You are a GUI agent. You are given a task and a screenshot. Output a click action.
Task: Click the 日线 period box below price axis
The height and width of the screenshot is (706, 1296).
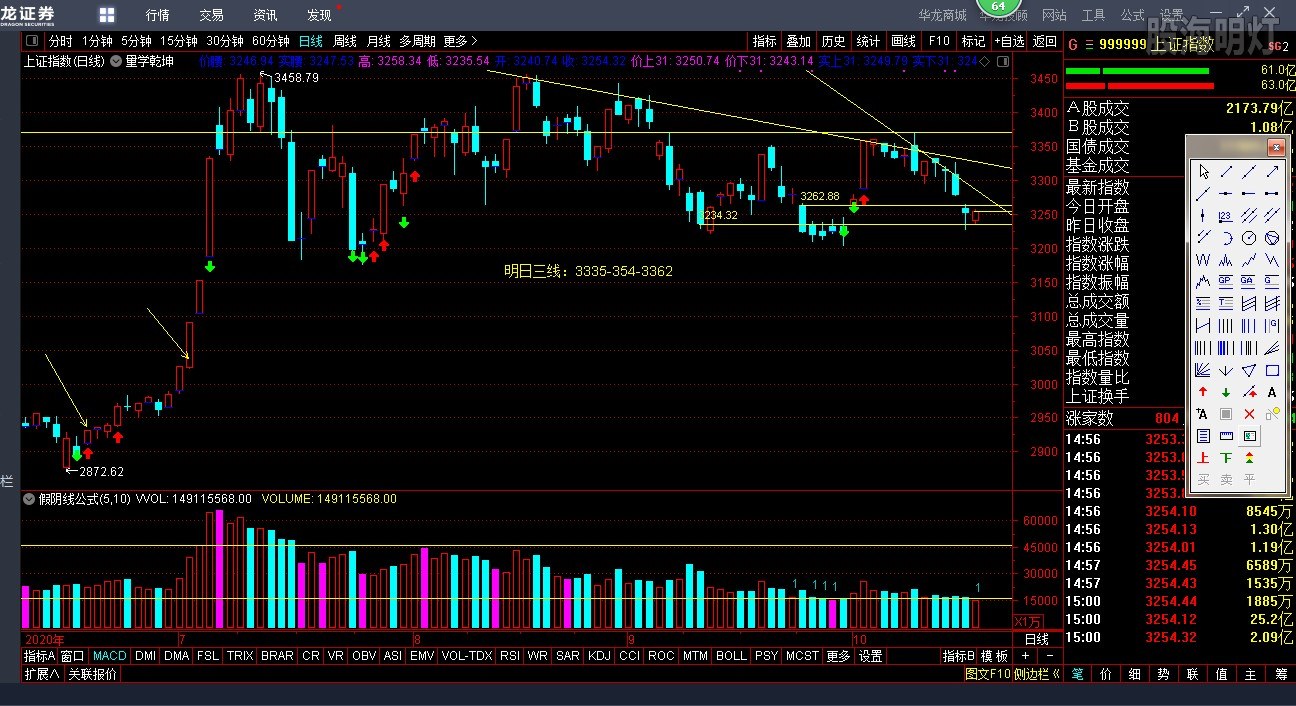(1037, 639)
